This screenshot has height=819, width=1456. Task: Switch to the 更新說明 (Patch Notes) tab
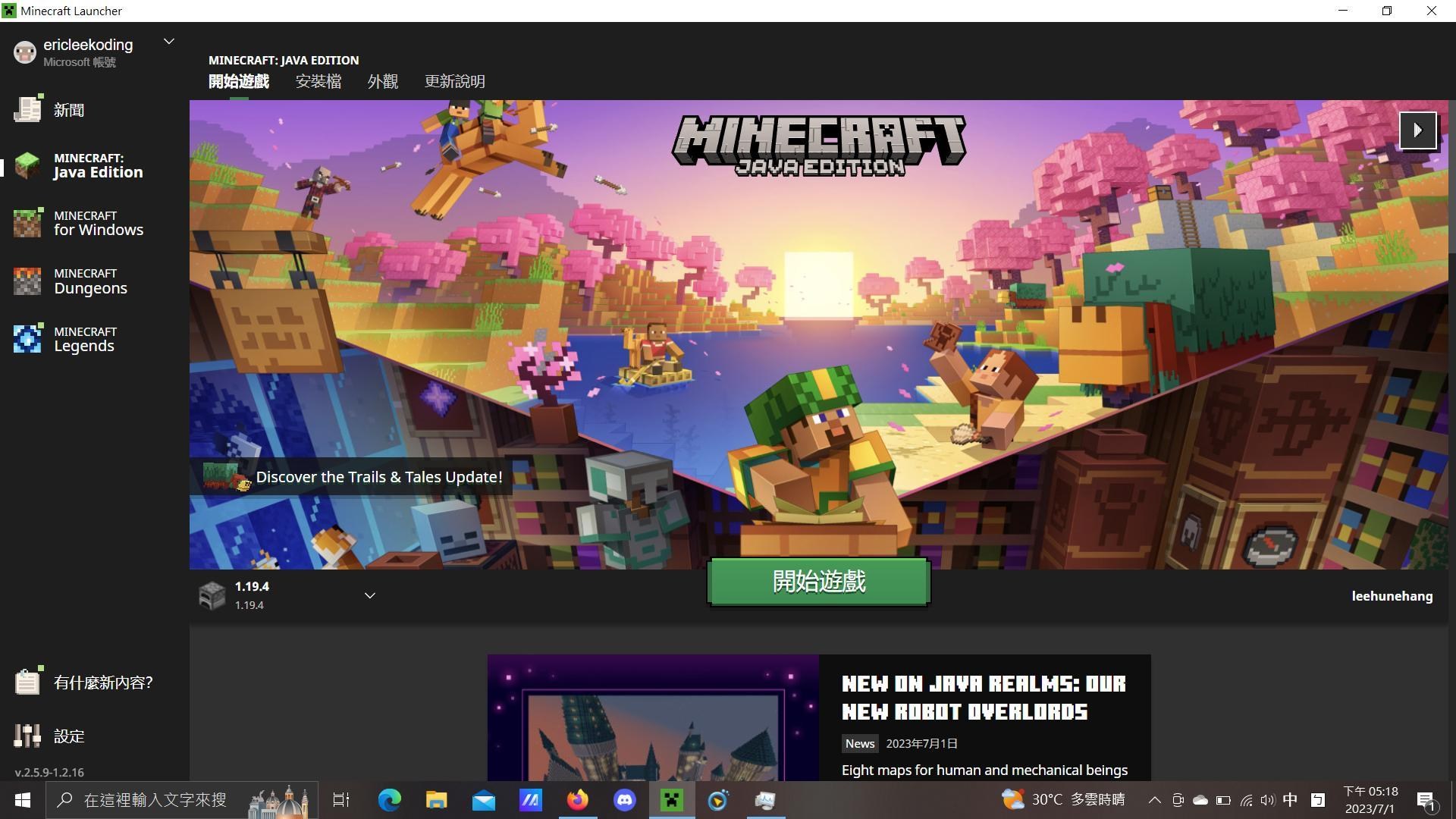(x=455, y=81)
